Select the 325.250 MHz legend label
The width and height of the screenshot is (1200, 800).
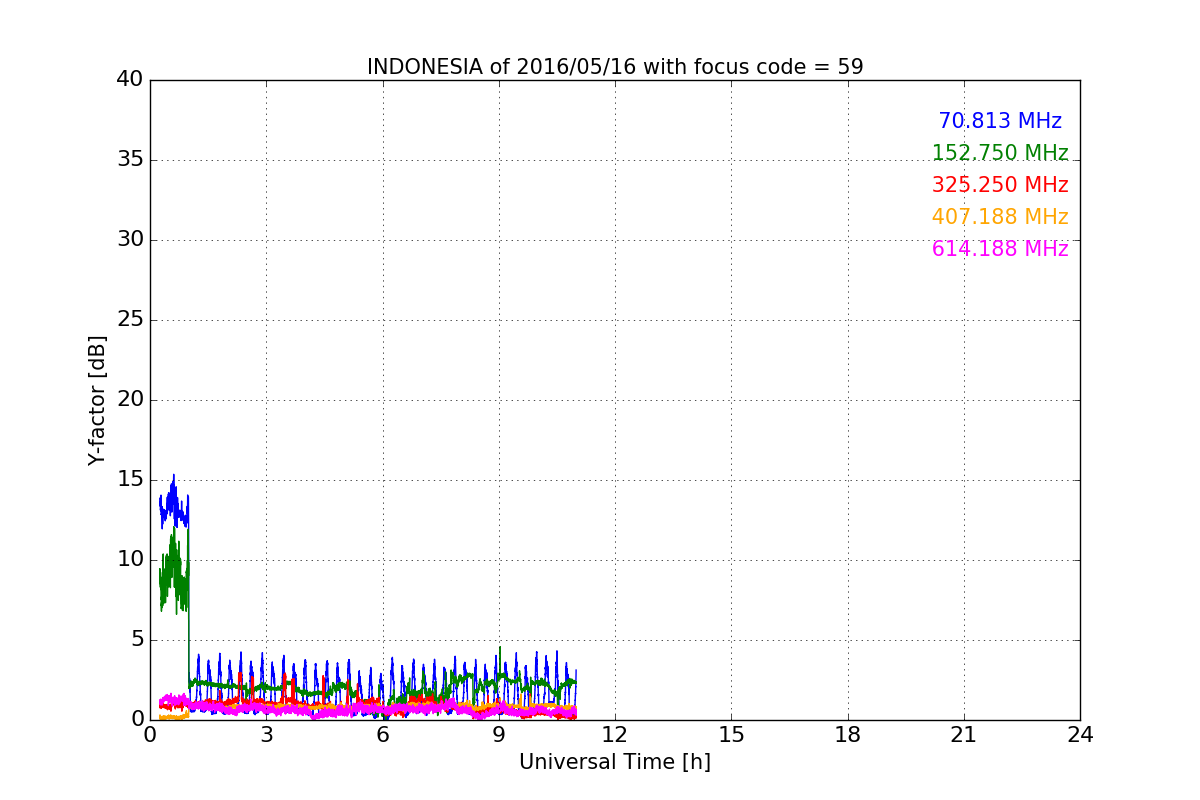[x=1000, y=185]
